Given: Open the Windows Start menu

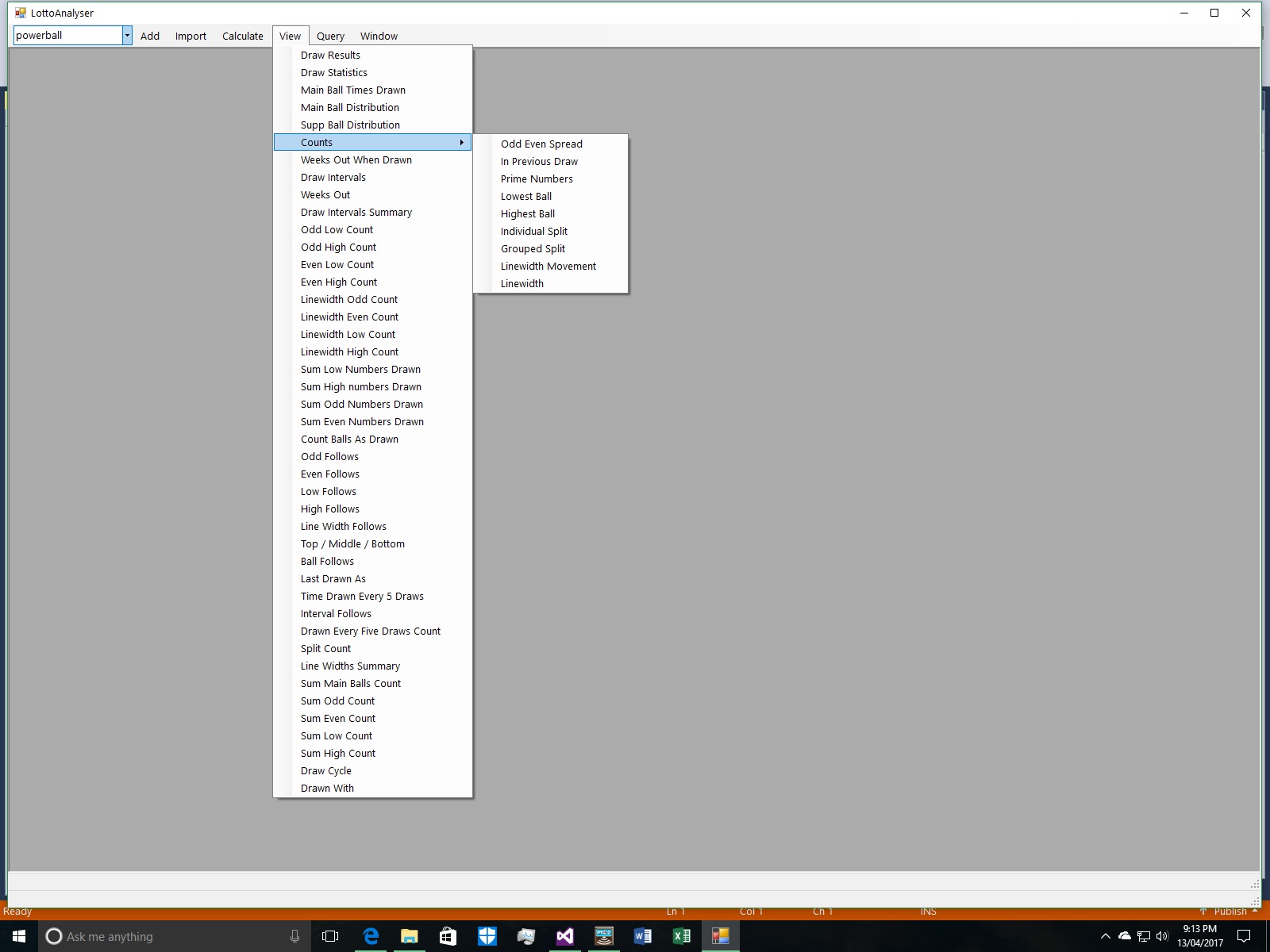Looking at the screenshot, I should coord(19,936).
